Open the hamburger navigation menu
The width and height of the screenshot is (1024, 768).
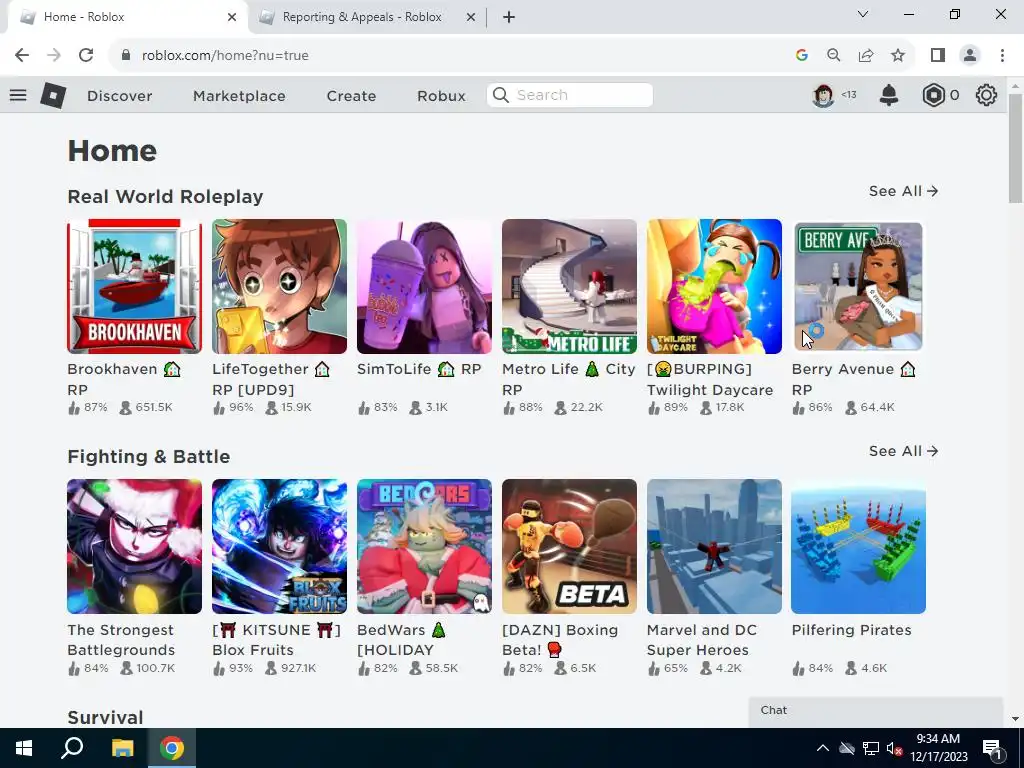click(x=18, y=95)
